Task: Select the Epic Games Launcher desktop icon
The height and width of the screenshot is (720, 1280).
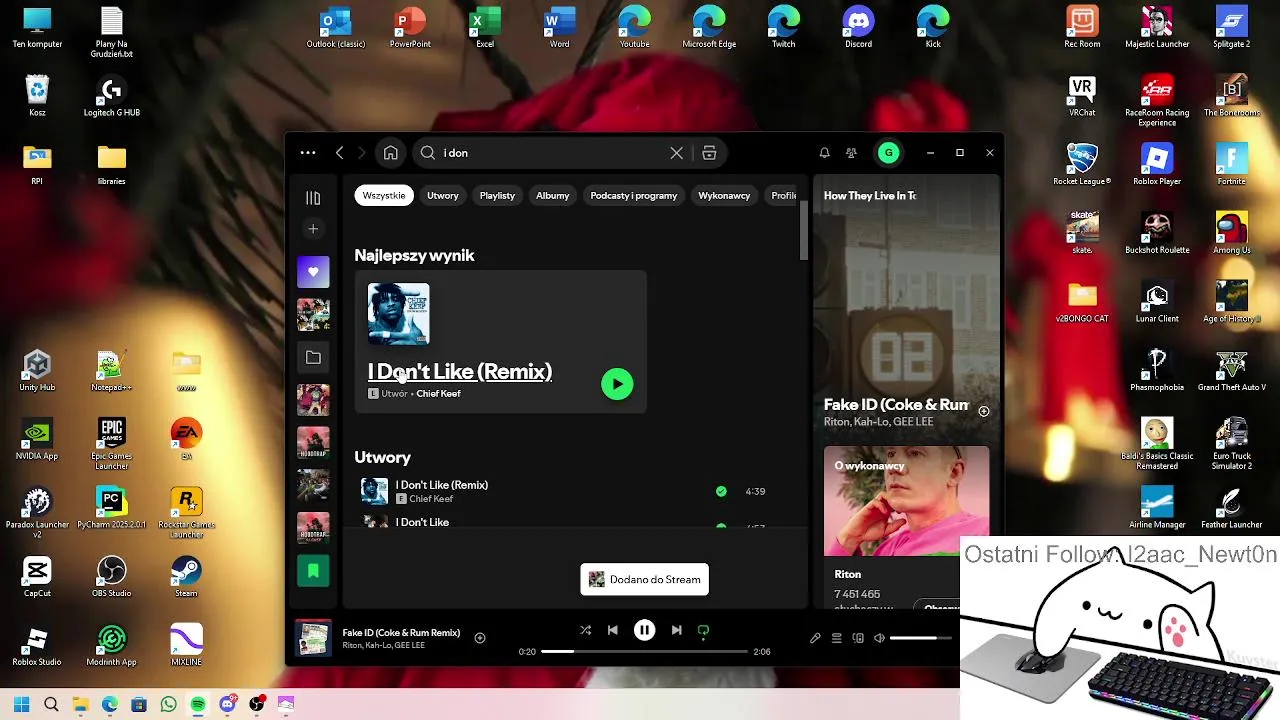Action: click(x=111, y=444)
